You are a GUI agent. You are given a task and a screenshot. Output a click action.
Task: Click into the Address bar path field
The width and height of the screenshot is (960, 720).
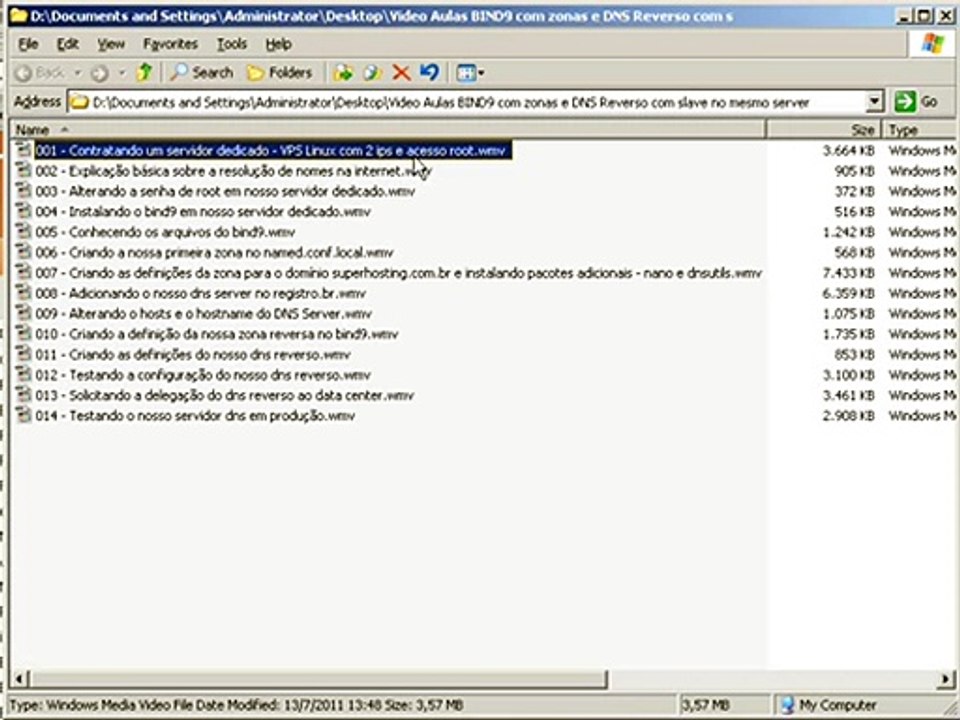(465, 102)
